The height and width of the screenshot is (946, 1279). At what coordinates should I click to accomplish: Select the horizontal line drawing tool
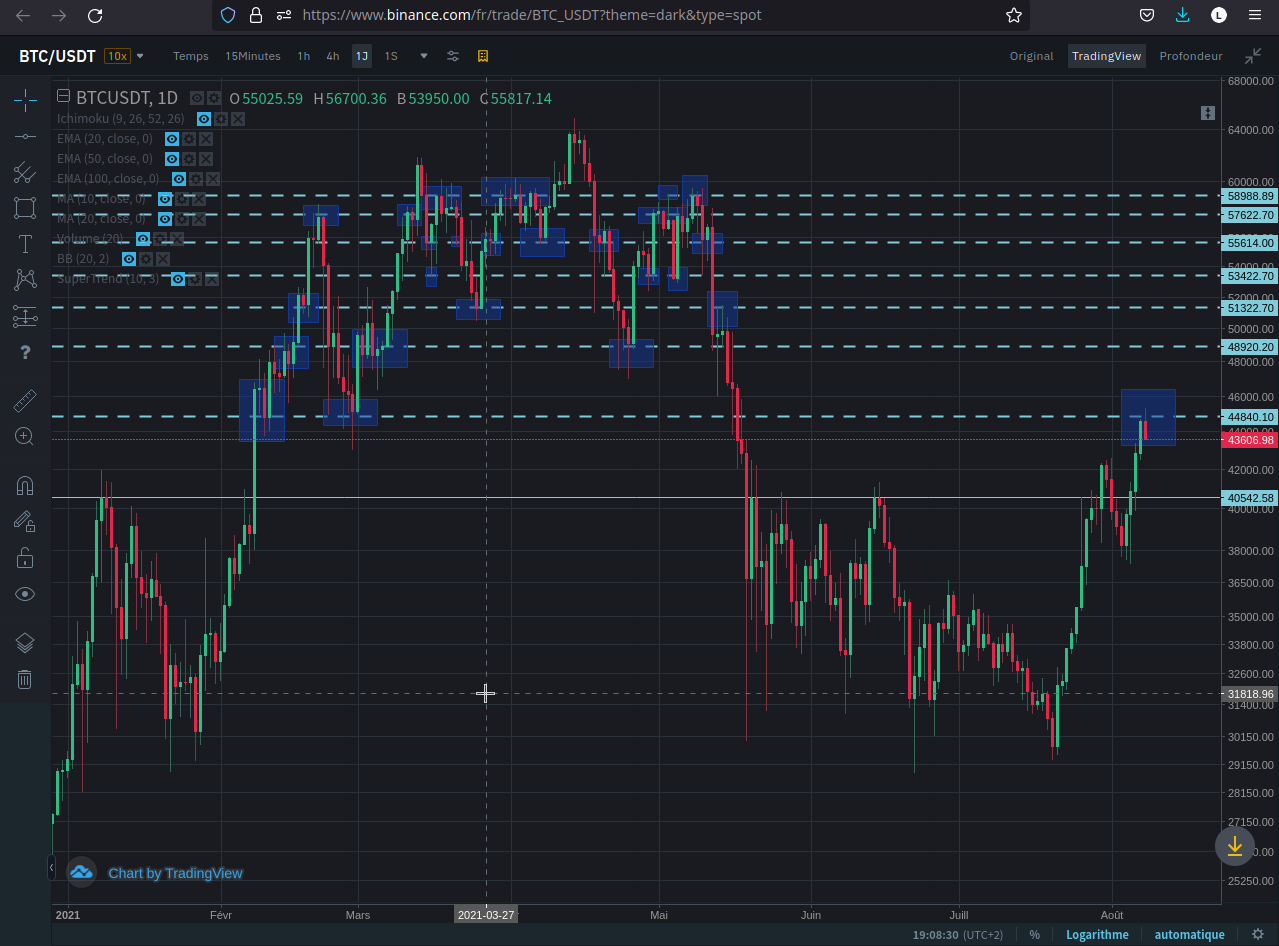coord(25,136)
